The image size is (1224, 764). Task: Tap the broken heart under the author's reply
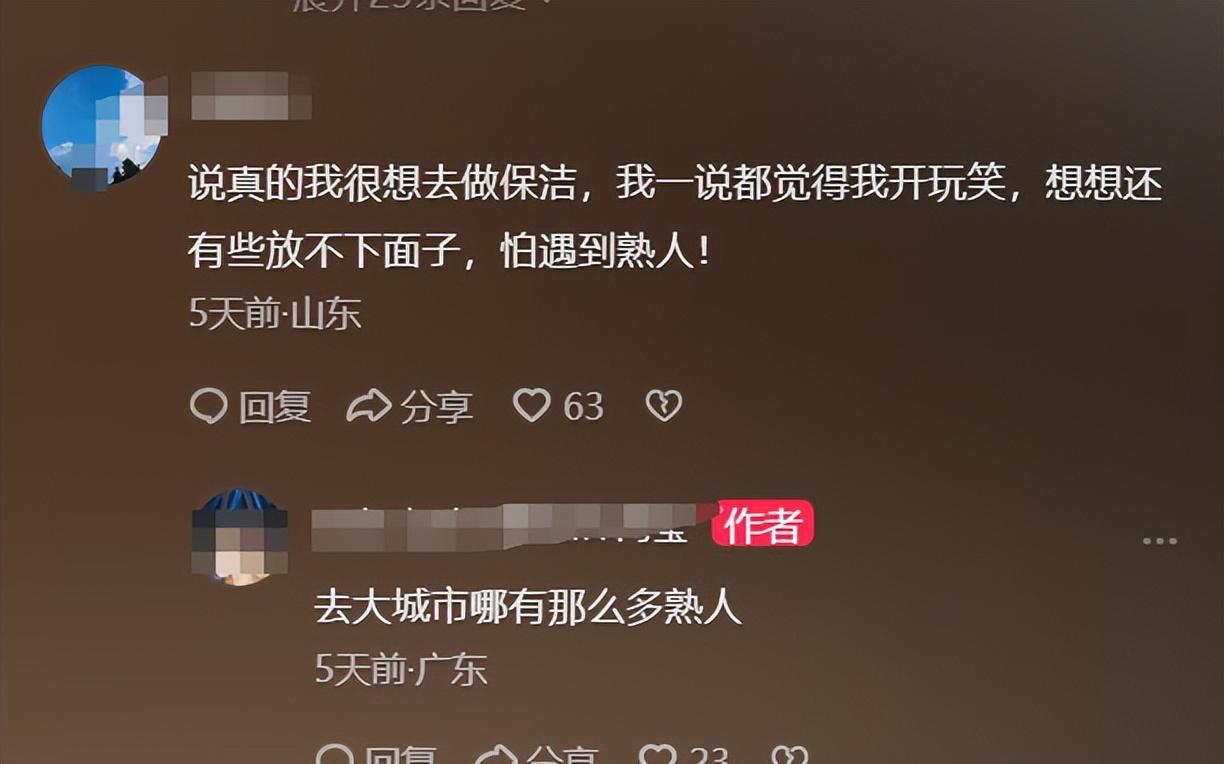[790, 755]
